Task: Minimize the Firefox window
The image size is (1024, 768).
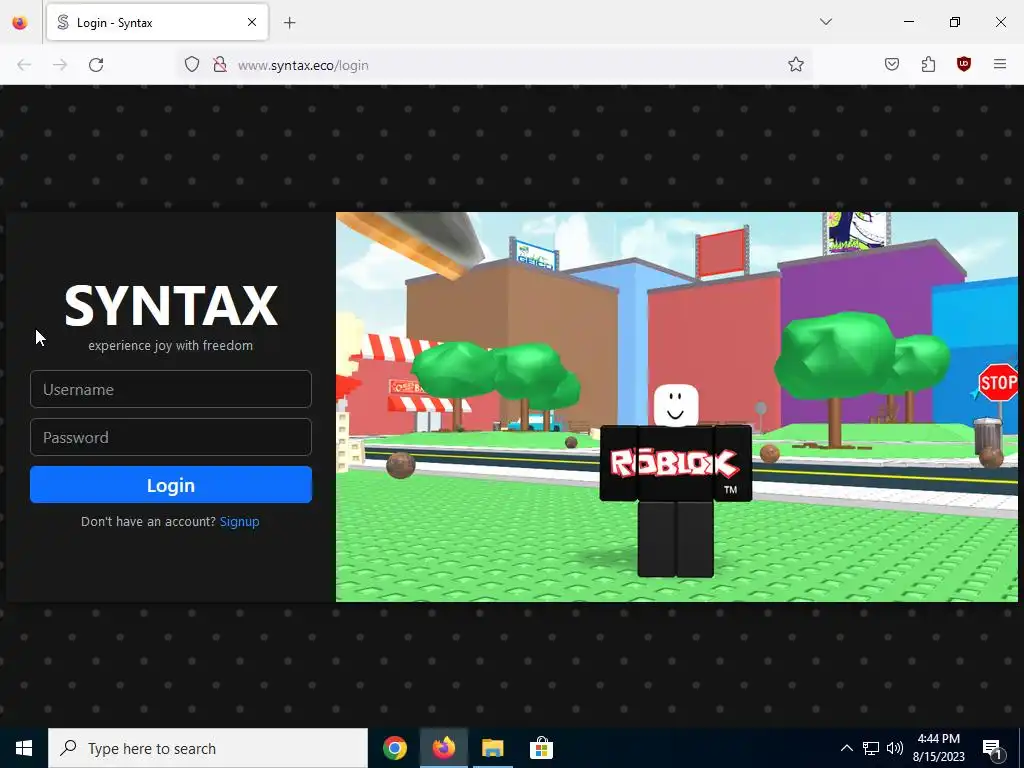Action: click(908, 22)
